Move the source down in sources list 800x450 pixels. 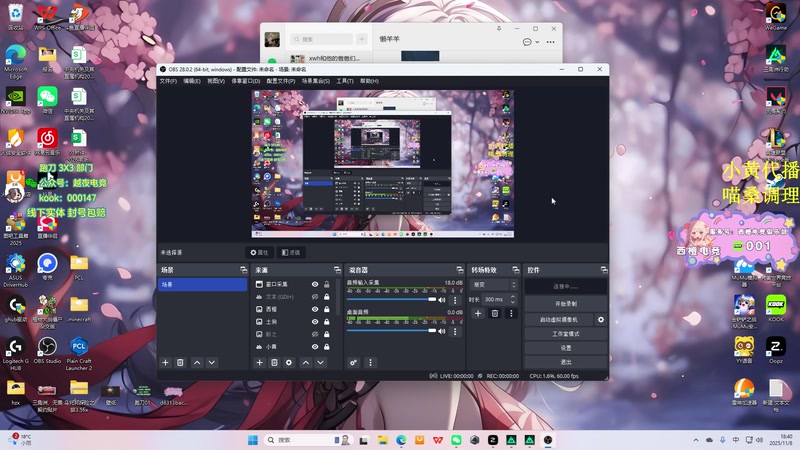click(x=320, y=362)
